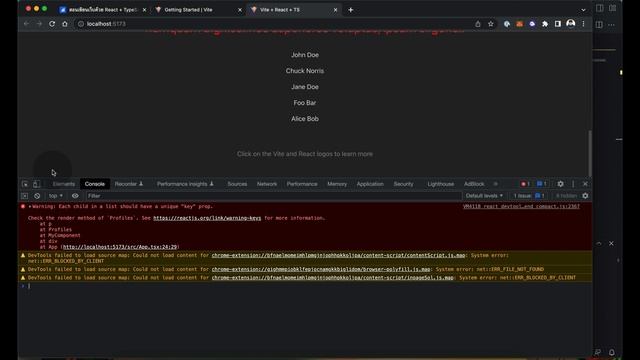Expand the key prop warning message
This screenshot has height=360, width=640.
(30, 207)
